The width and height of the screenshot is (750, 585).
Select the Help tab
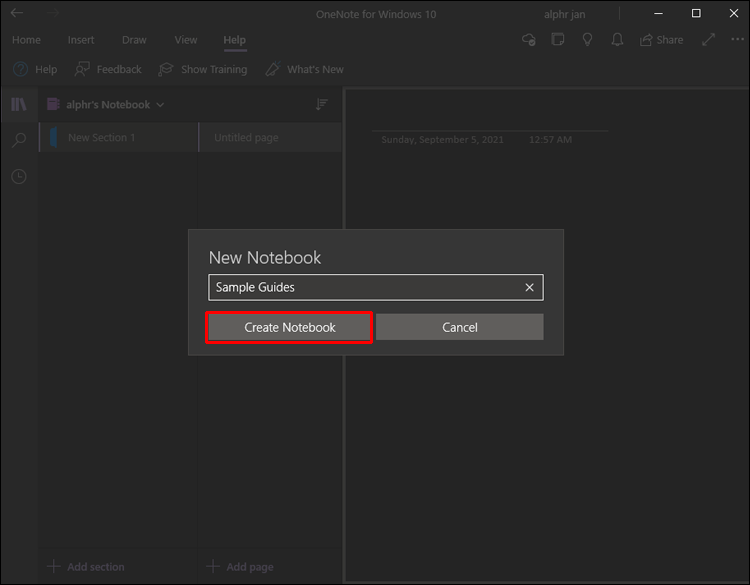(234, 40)
